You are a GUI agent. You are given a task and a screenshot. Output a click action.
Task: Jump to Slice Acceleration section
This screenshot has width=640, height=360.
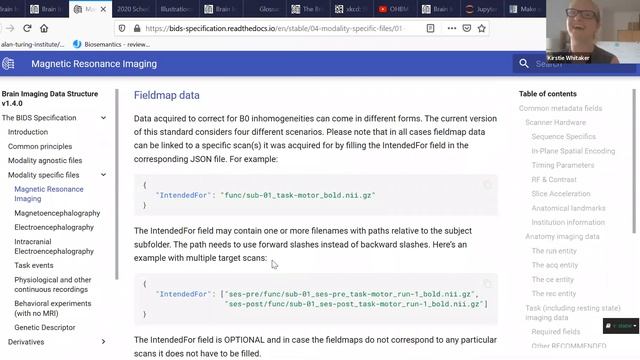561,194
